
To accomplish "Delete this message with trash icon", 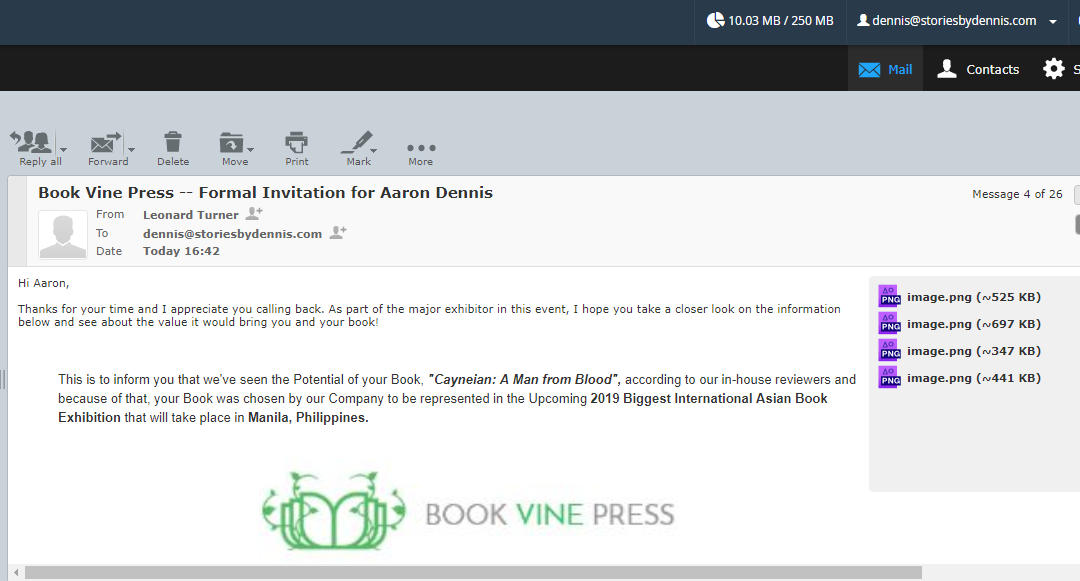I will click(173, 142).
